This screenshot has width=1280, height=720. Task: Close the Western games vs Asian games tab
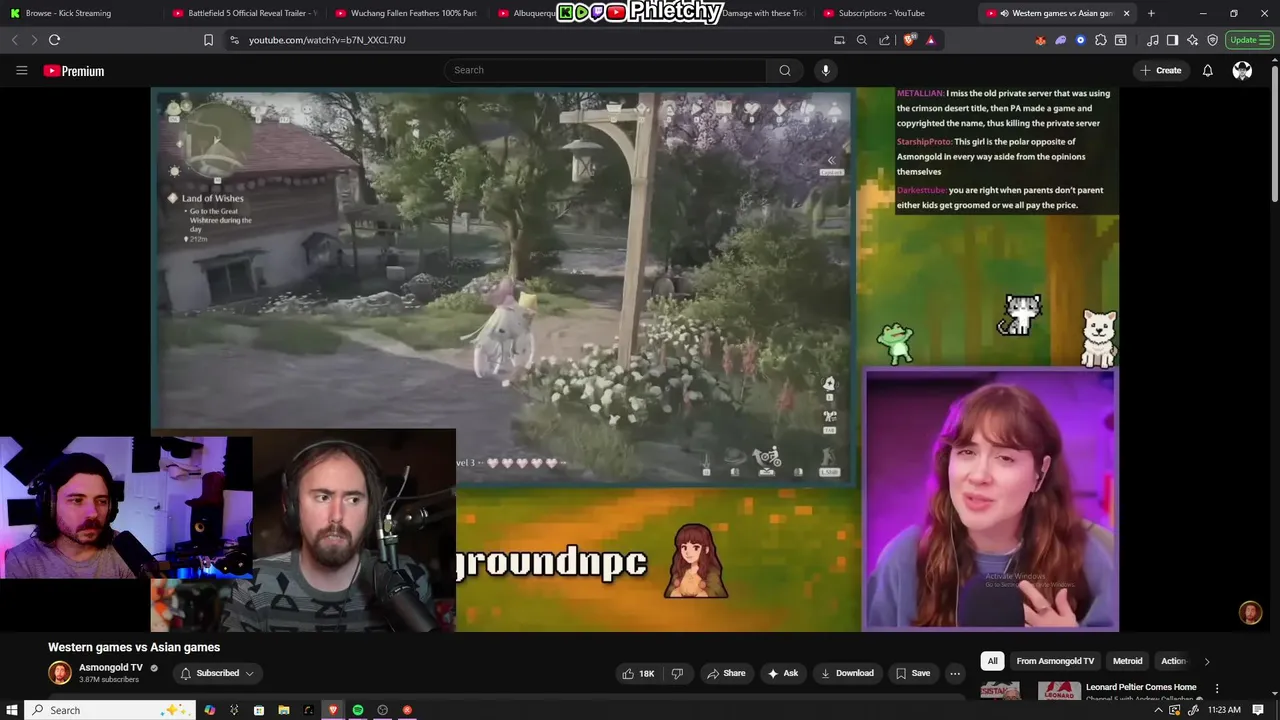1126,13
